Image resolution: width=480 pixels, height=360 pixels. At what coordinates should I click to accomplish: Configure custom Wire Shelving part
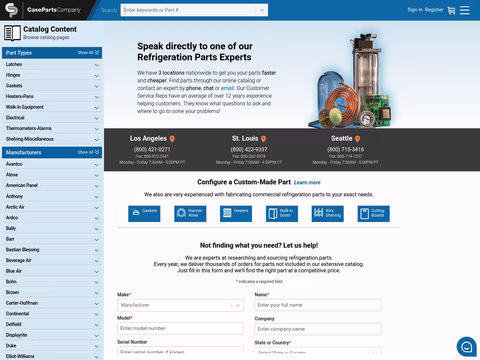pos(328,213)
